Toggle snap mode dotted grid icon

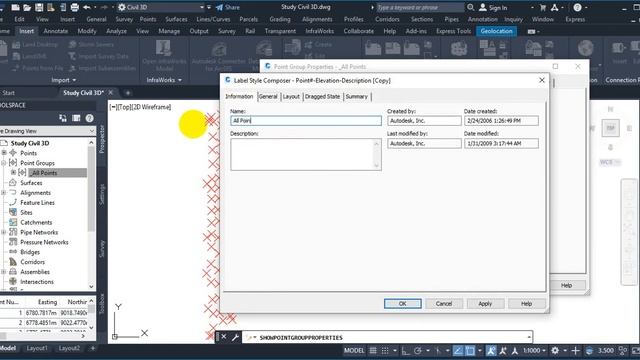click(385, 350)
